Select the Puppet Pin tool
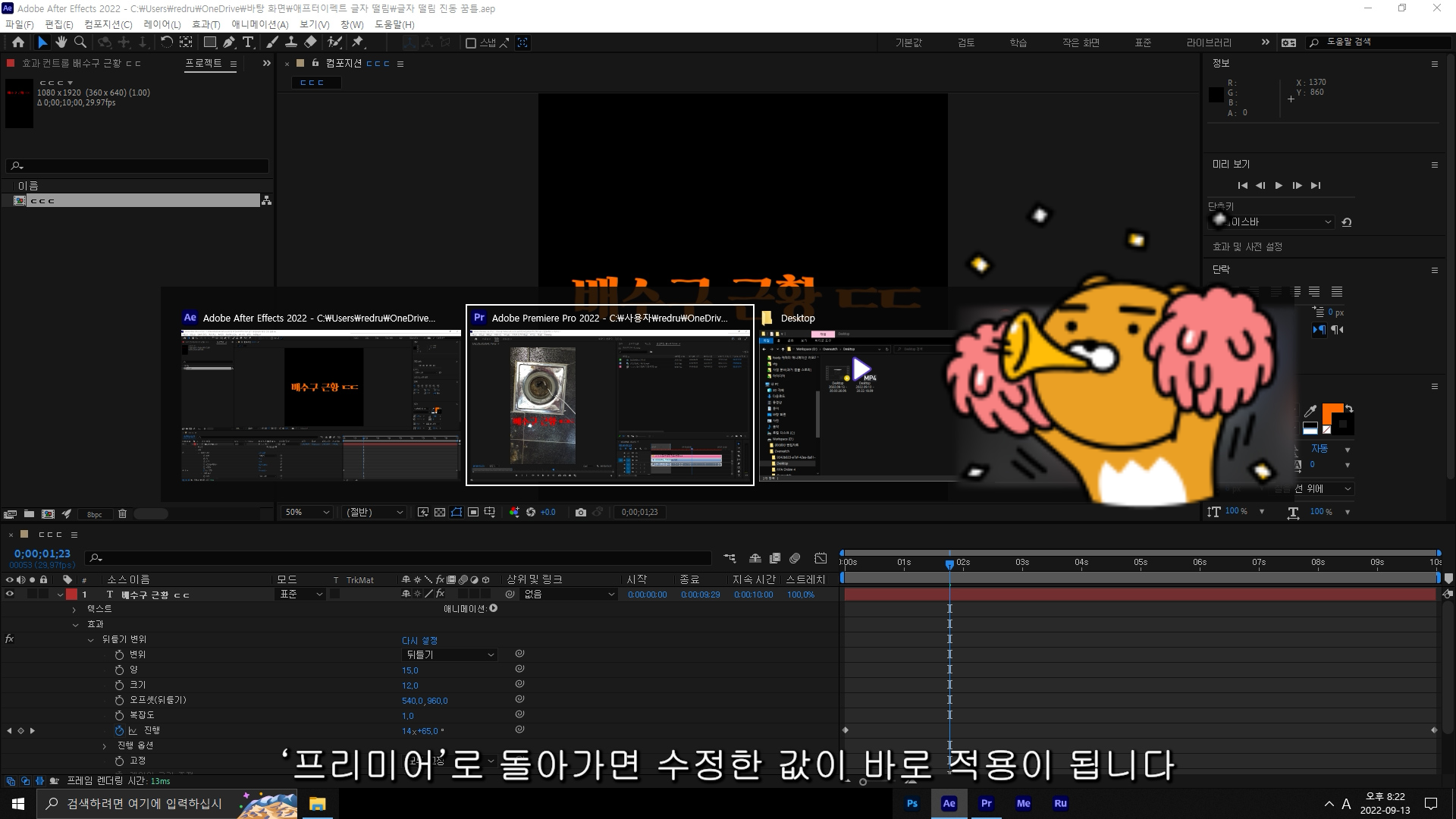Screen dimensions: 1456x819 (358, 42)
